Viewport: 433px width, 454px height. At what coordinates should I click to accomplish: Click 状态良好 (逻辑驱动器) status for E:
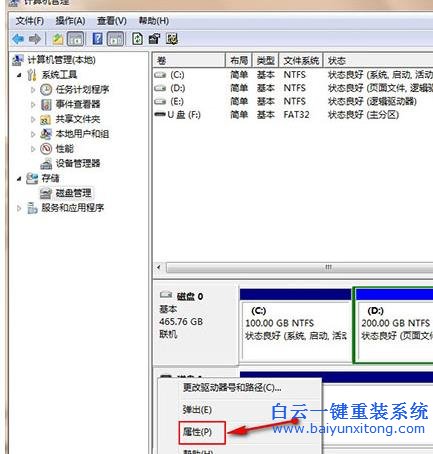(372, 101)
